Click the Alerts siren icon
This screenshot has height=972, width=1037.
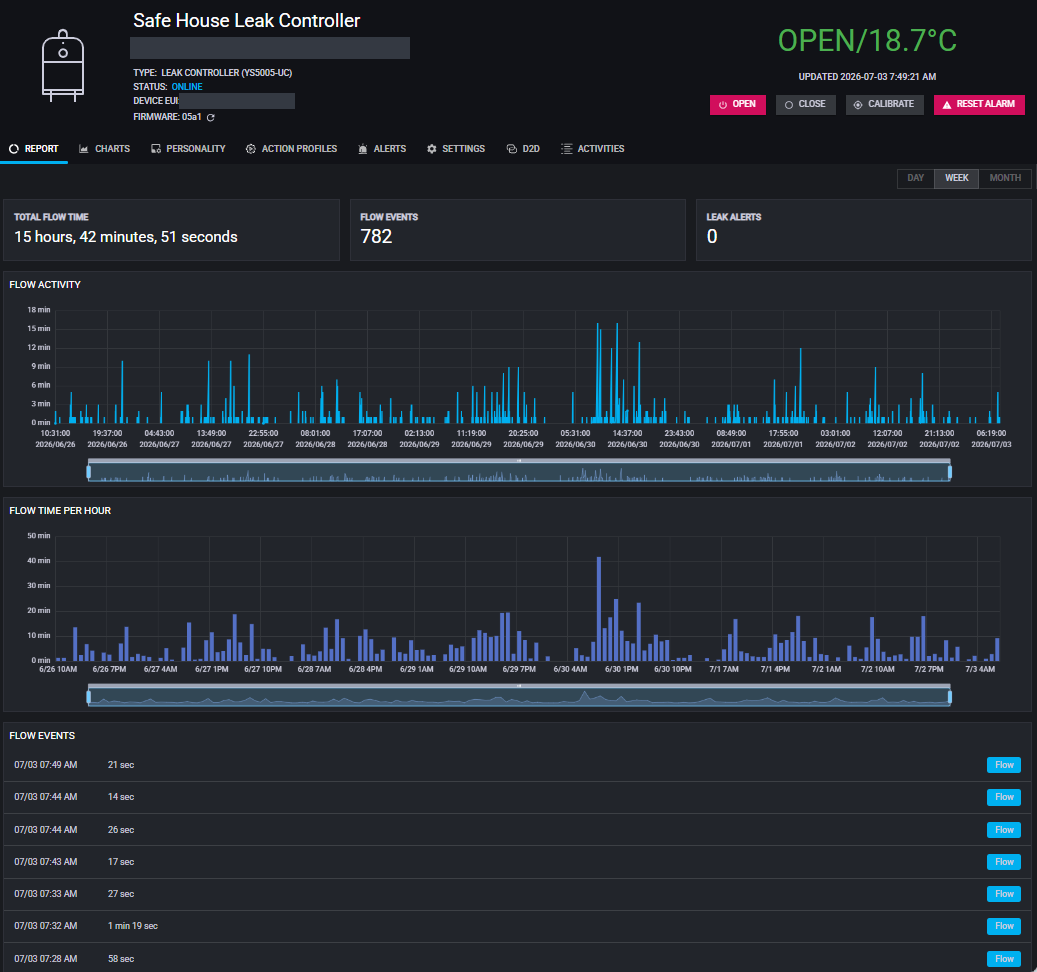pyautogui.click(x=362, y=149)
